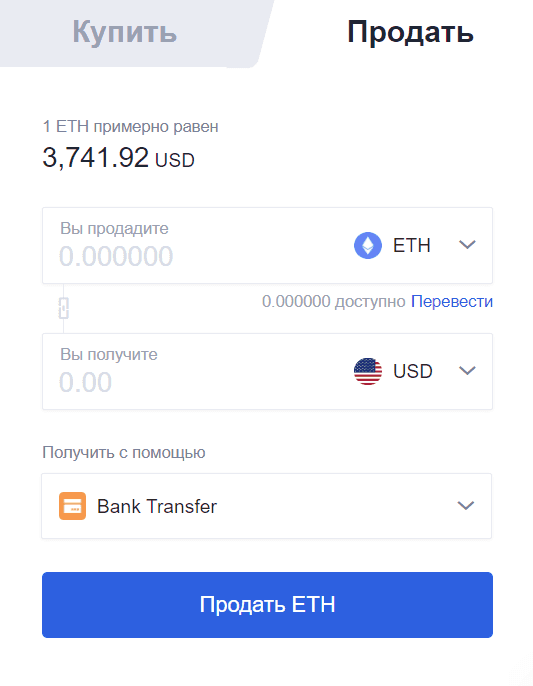
Task: Click the USD currency label
Action: (413, 371)
